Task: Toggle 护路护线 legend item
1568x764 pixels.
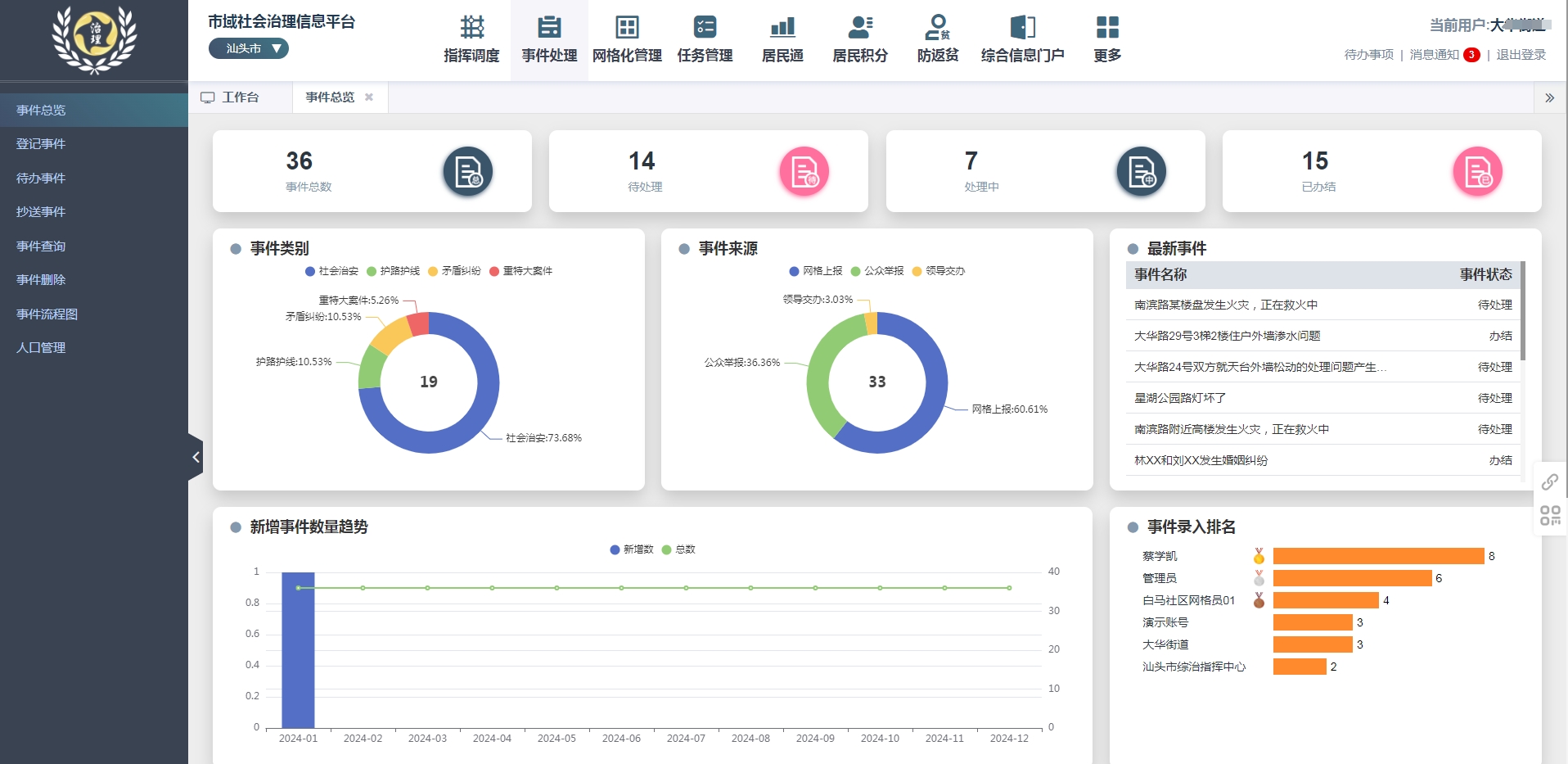Action: point(393,271)
